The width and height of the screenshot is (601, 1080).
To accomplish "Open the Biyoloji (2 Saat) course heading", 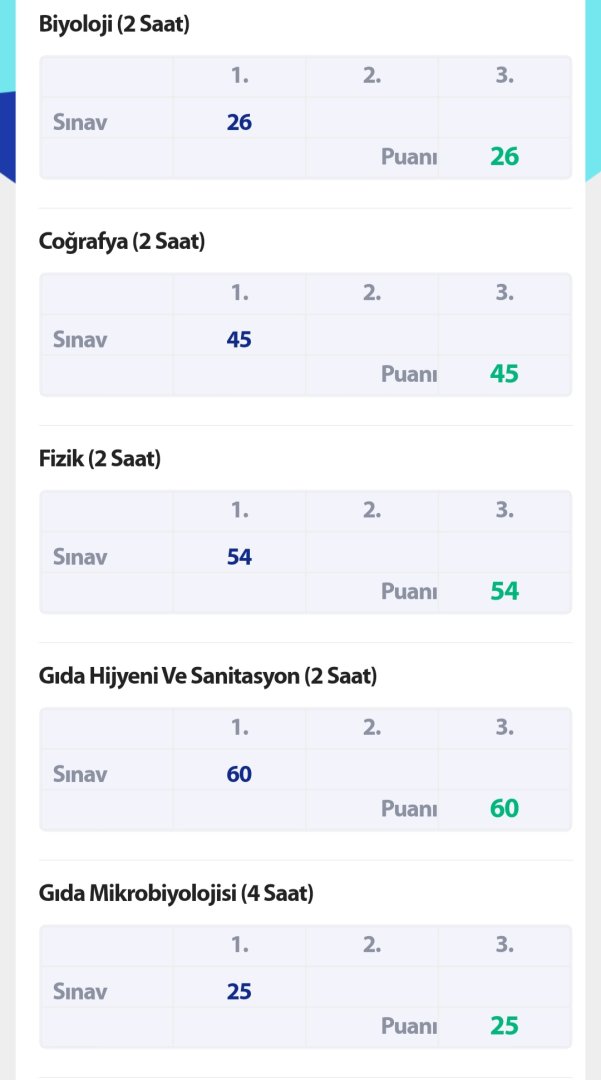I will click(x=114, y=25).
